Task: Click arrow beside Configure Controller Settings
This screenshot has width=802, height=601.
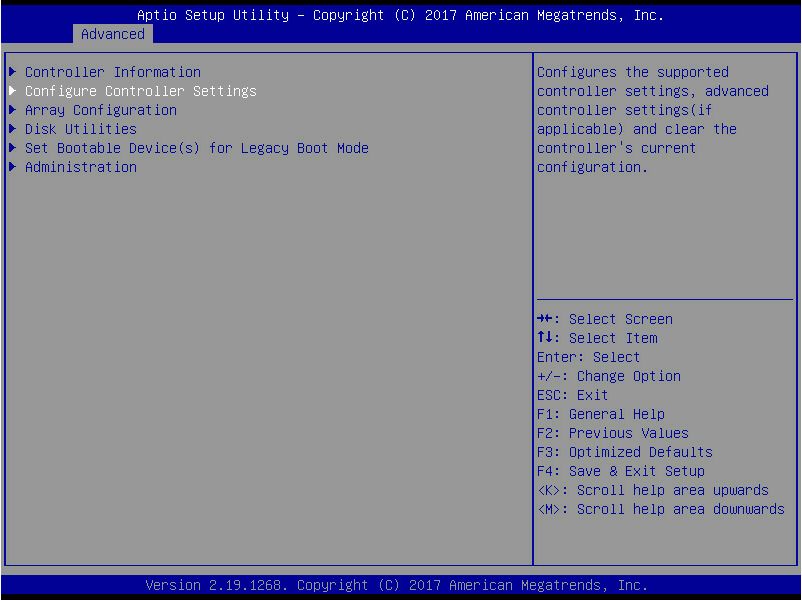Action: tap(13, 91)
